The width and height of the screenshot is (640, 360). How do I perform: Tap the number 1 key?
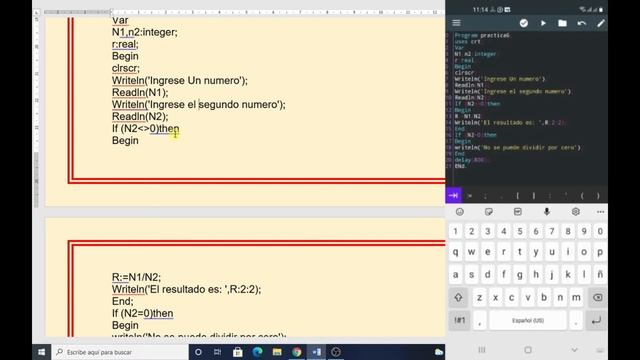point(456,231)
